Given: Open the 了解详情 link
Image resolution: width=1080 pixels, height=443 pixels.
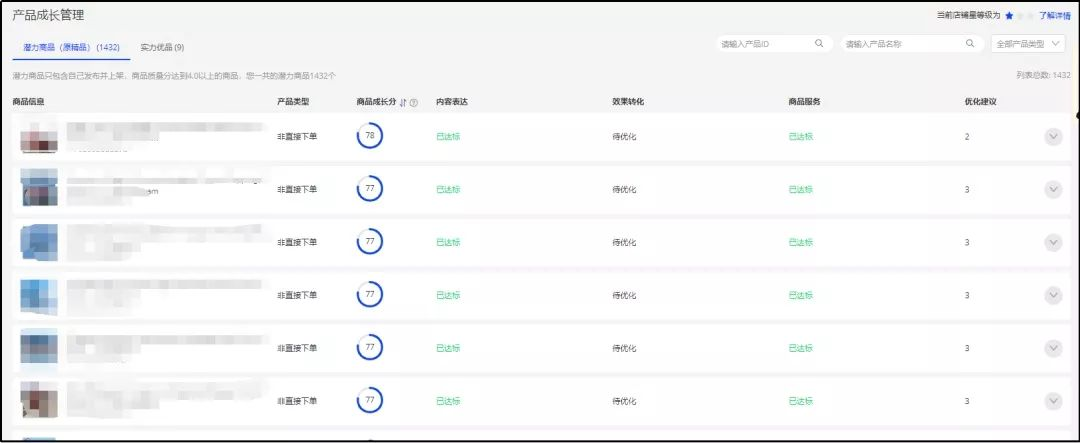Looking at the screenshot, I should click(1054, 16).
